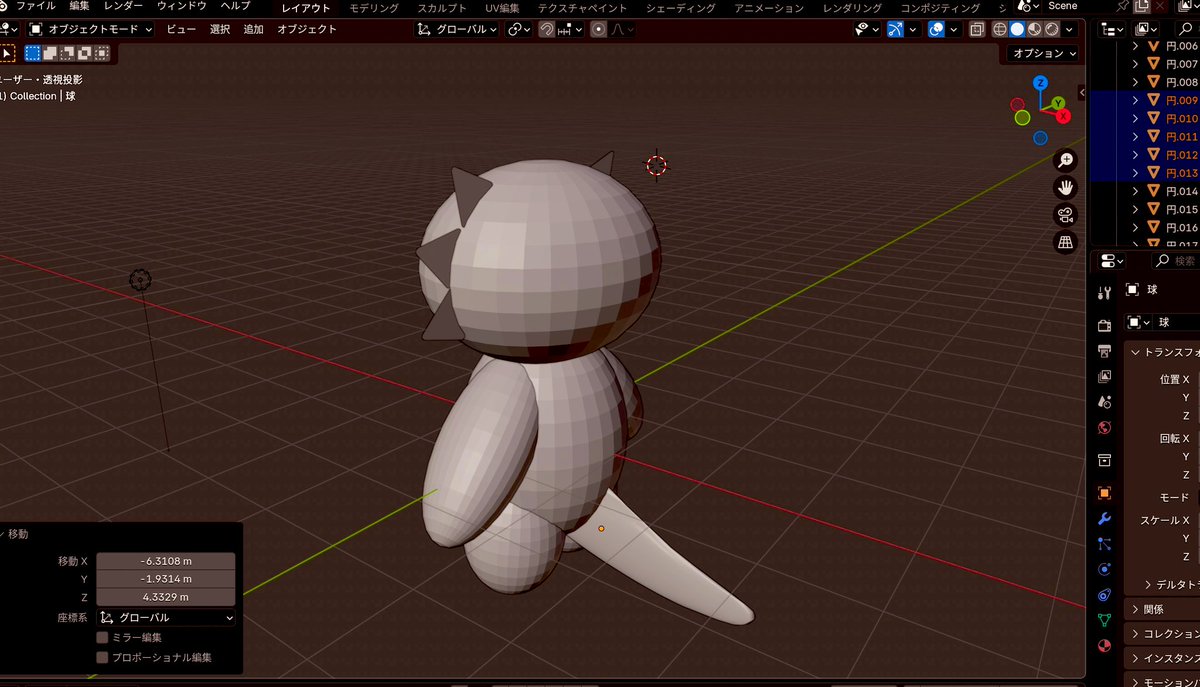
Task: Open the shading options dropdown arrow
Action: (x=1069, y=29)
